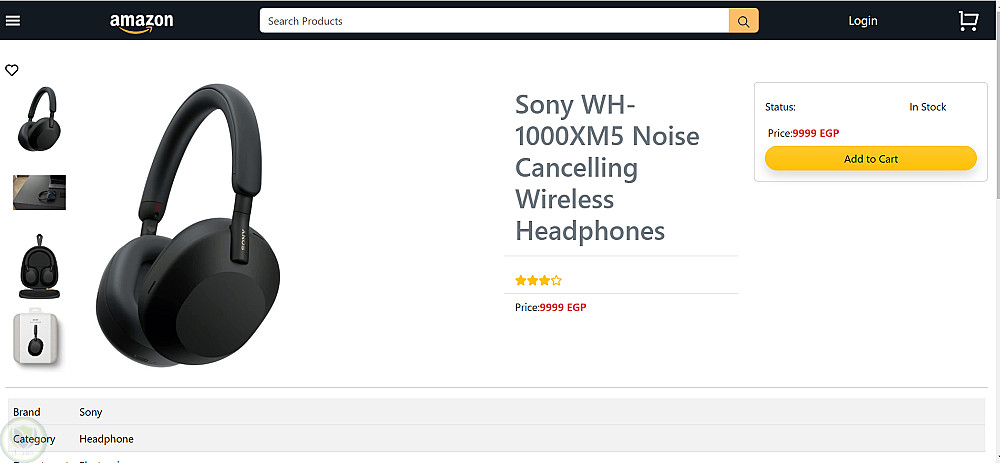Click the Headphone category value
The height and width of the screenshot is (463, 1000).
click(106, 439)
